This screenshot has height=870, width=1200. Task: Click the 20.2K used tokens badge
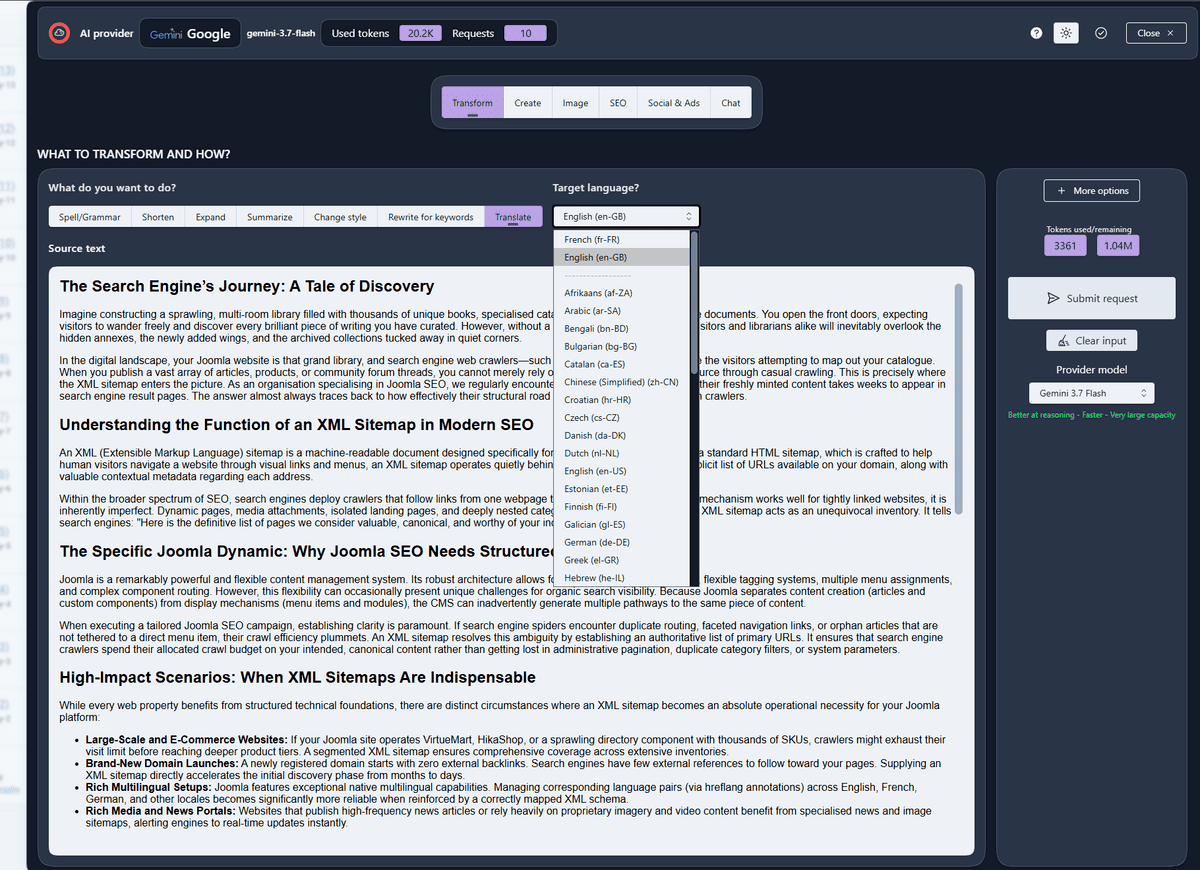[420, 33]
